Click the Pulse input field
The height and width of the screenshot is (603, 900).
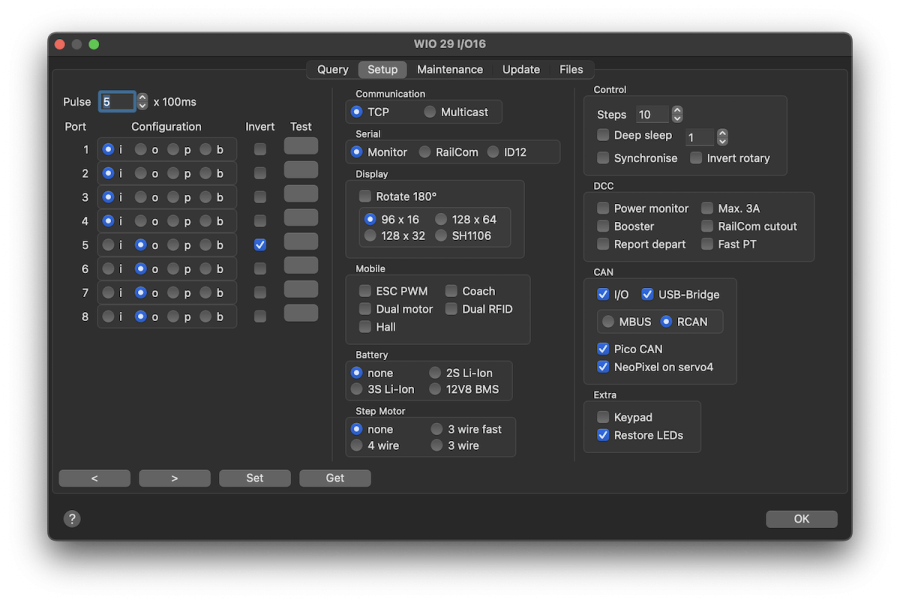116,102
